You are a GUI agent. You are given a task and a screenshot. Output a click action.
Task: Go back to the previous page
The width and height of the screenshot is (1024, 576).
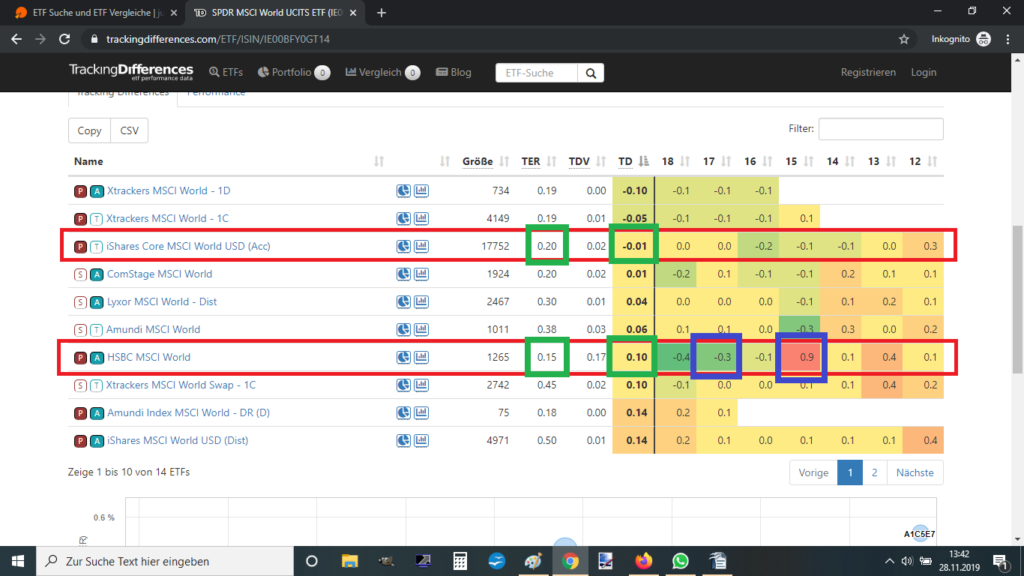tap(16, 39)
